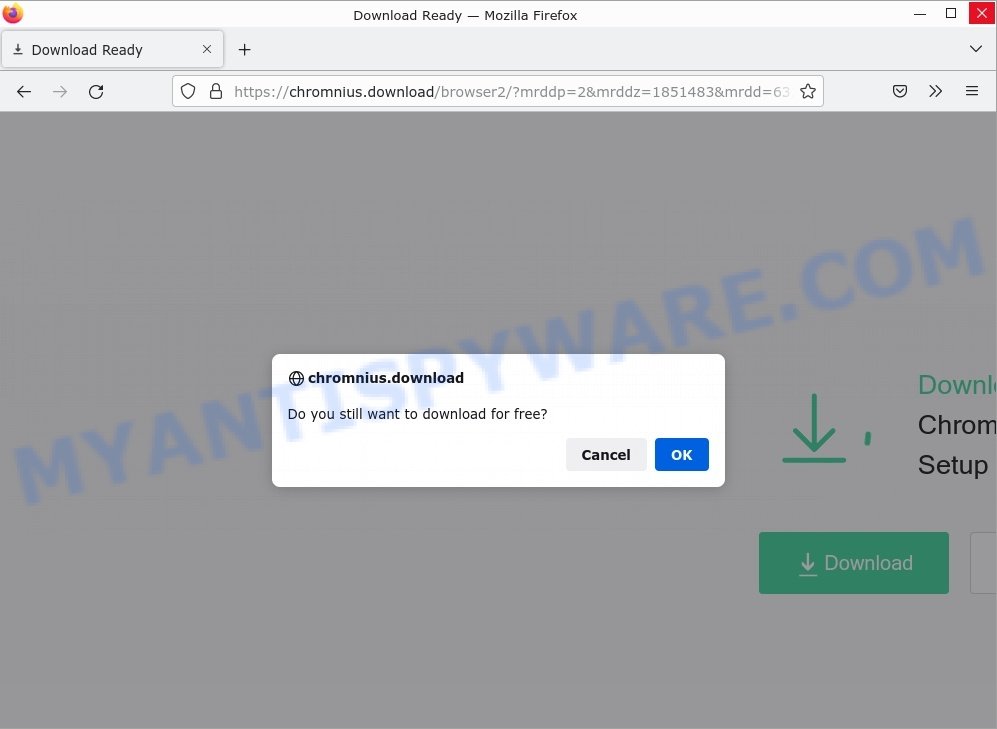This screenshot has width=997, height=729.
Task: Show more tools overflow chevrons
Action: click(x=935, y=91)
